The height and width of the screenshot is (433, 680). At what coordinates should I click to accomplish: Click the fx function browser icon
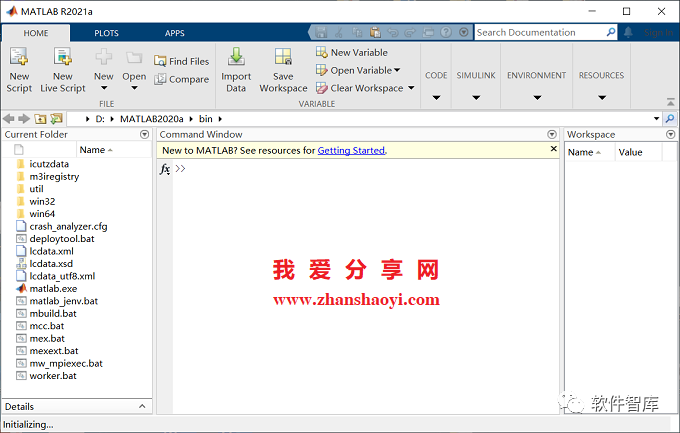pos(165,169)
